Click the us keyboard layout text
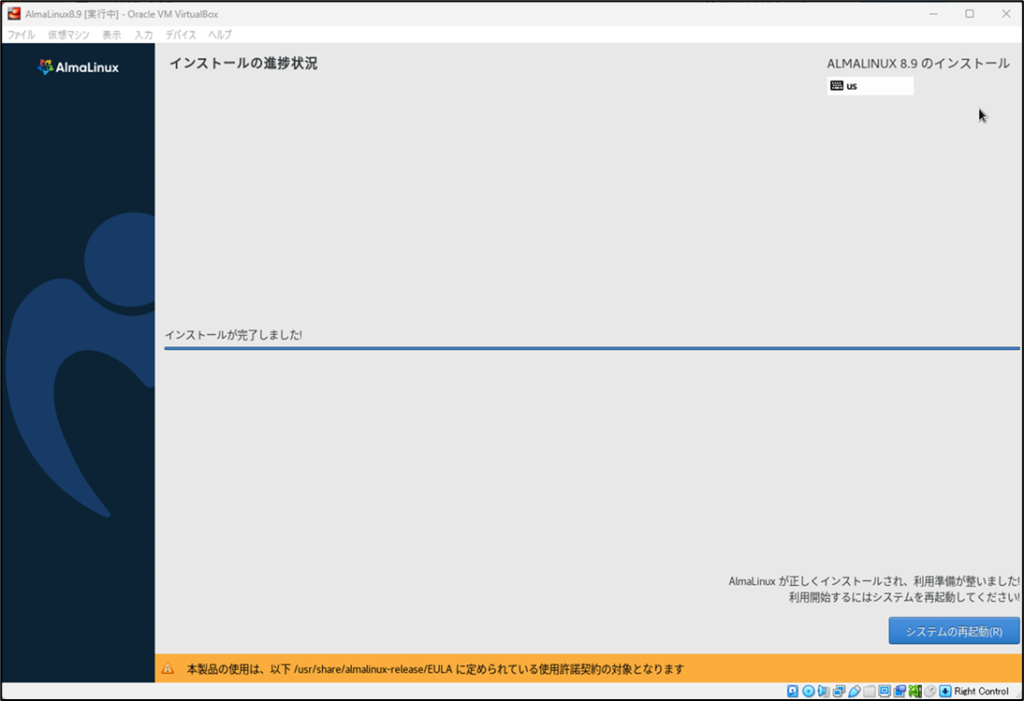 click(x=852, y=86)
